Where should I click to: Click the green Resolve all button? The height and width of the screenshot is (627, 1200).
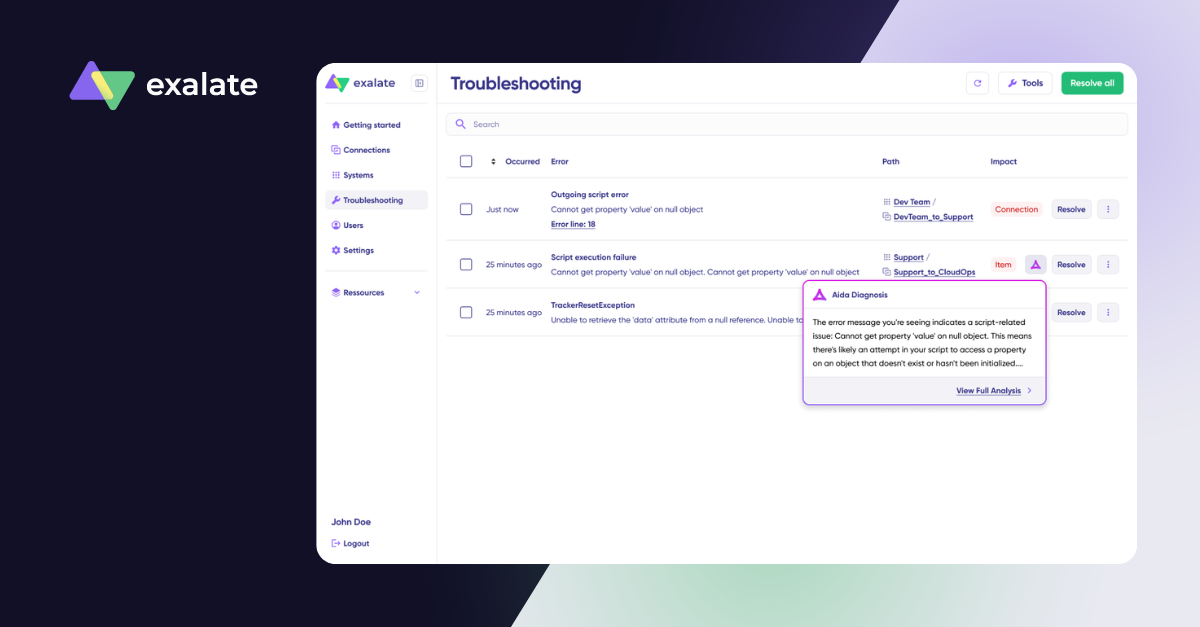coord(1092,83)
